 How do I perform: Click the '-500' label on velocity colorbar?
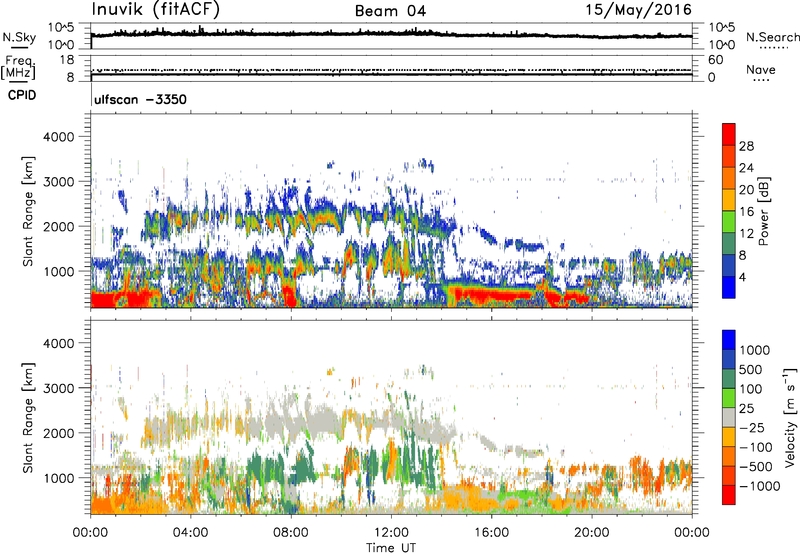coord(756,467)
